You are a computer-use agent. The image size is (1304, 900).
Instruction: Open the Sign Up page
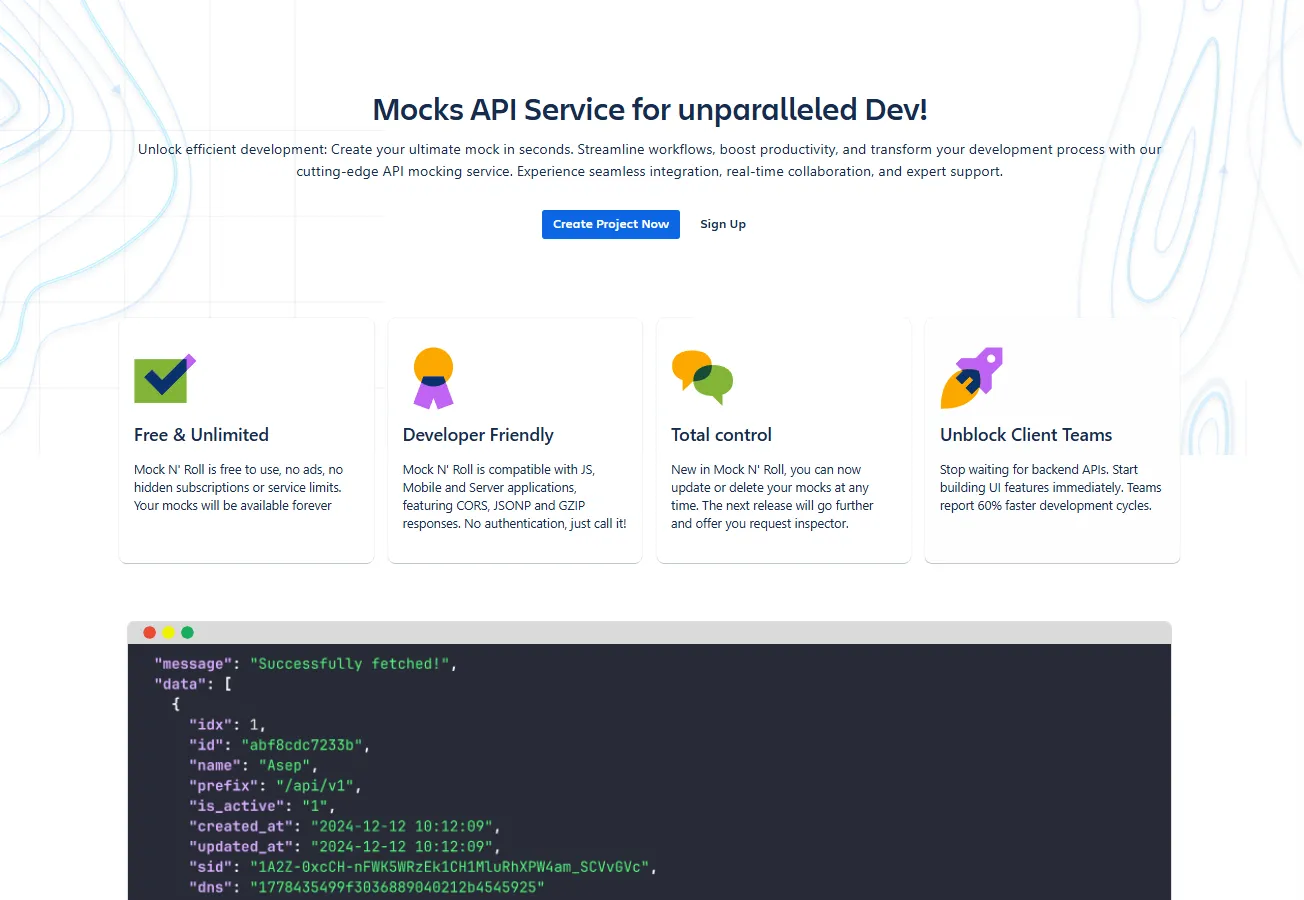[723, 224]
